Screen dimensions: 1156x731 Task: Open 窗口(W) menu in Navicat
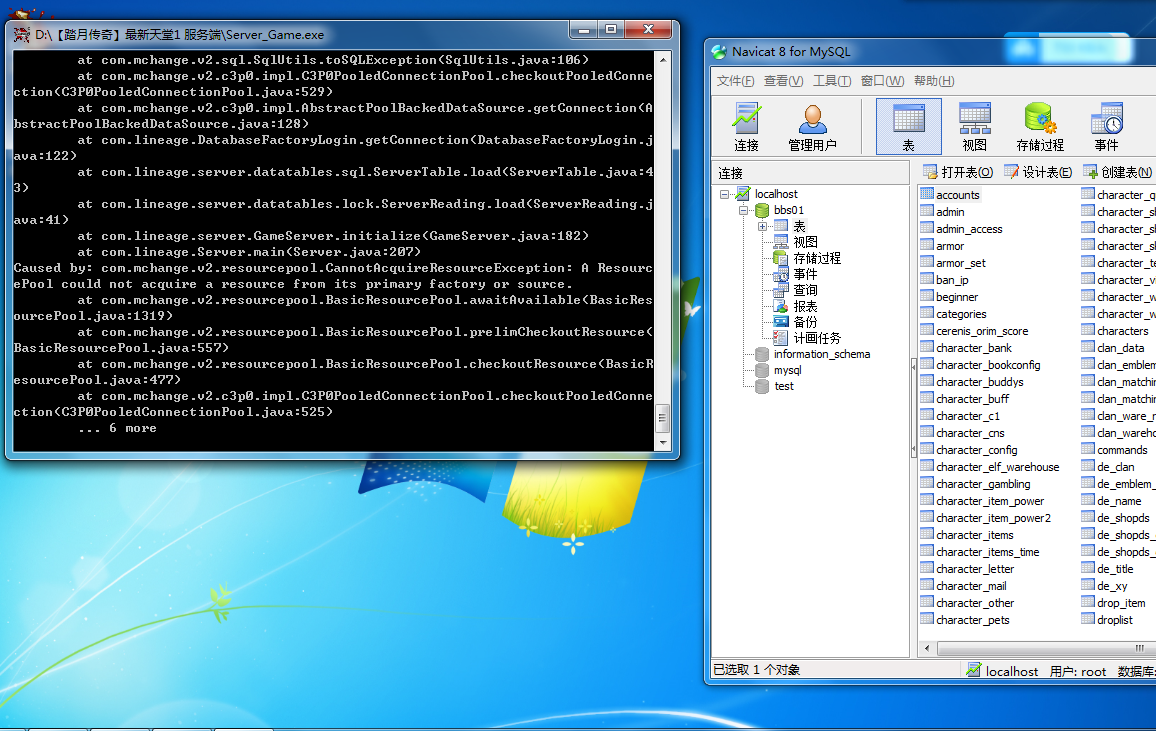pos(882,81)
